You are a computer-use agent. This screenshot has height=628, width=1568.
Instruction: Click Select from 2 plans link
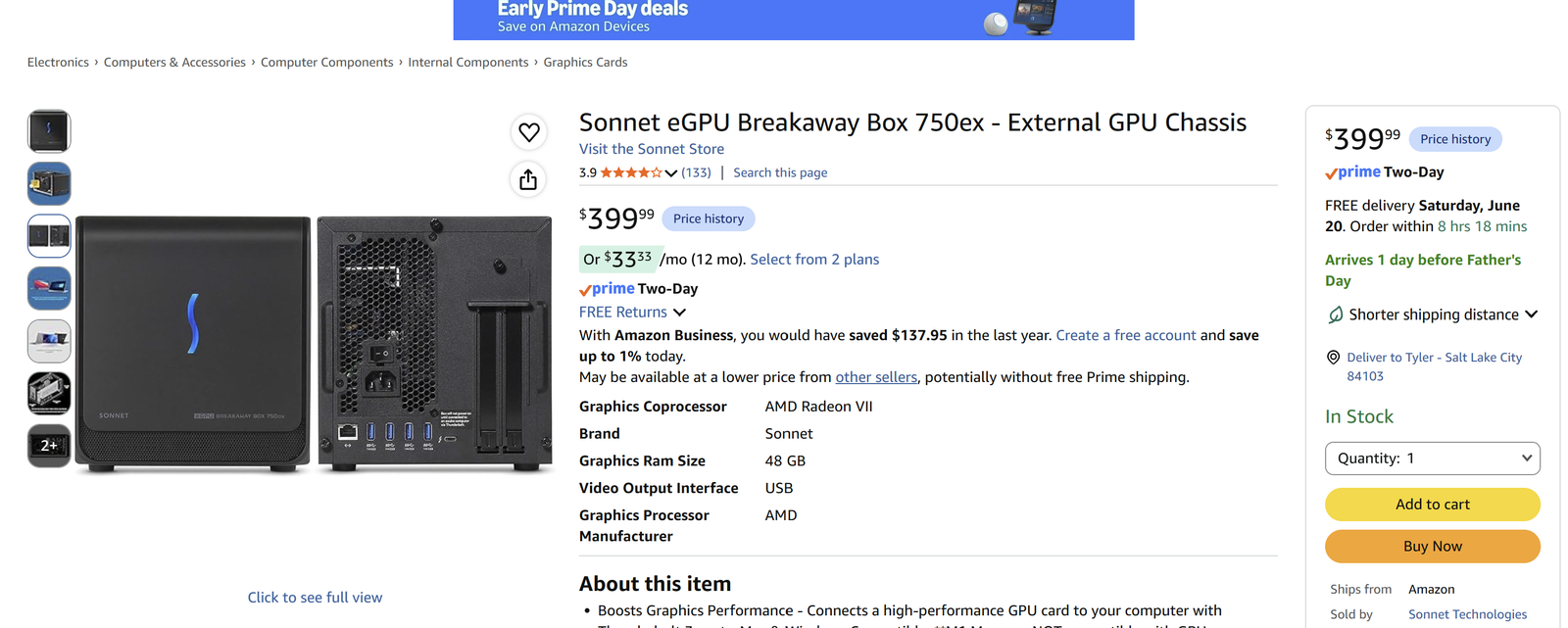[814, 260]
